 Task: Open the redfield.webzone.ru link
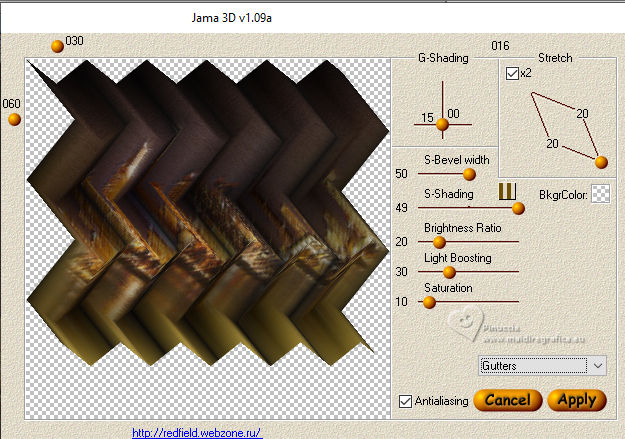(197, 433)
